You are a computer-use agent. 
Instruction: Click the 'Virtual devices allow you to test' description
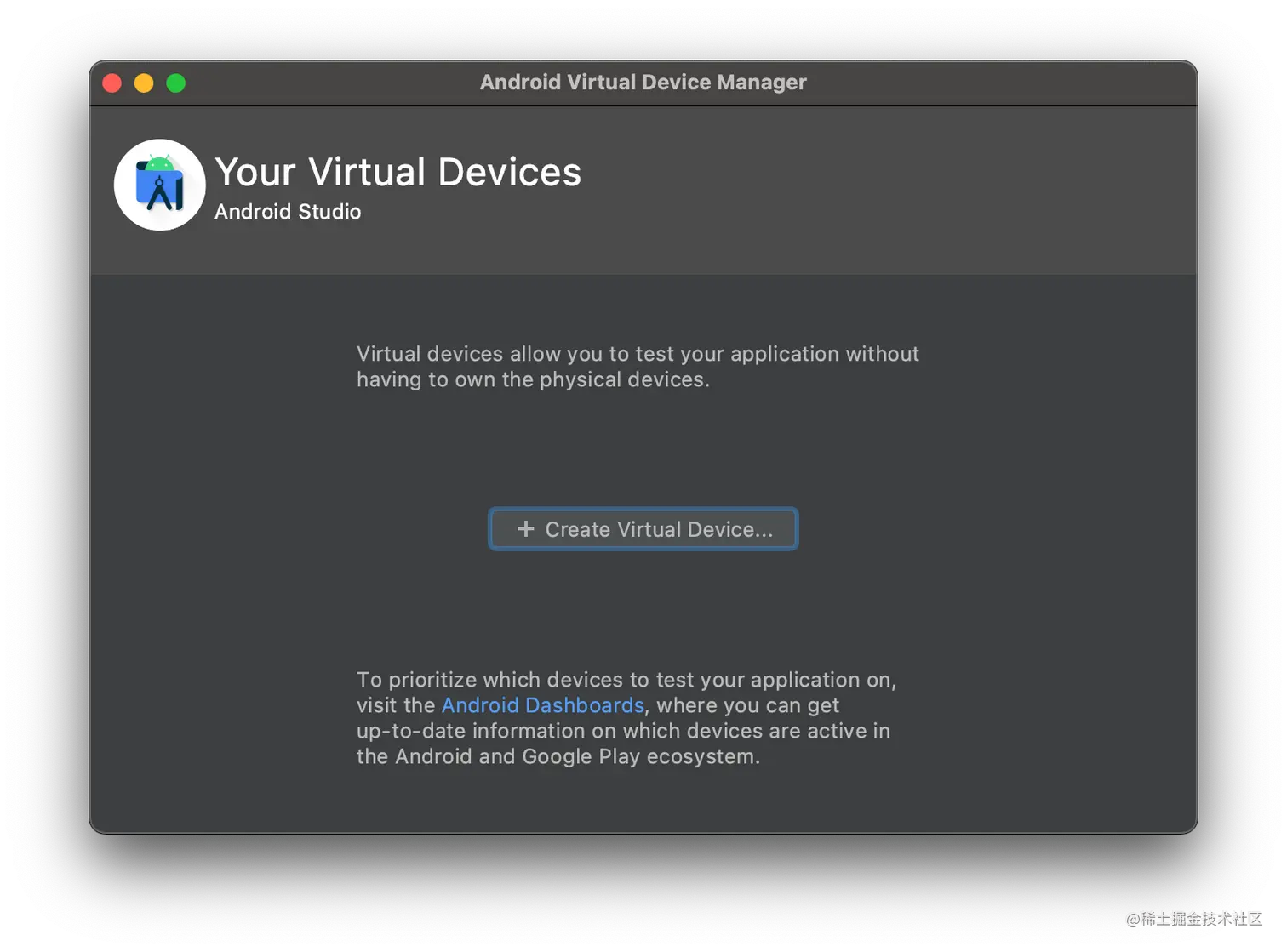click(x=638, y=367)
